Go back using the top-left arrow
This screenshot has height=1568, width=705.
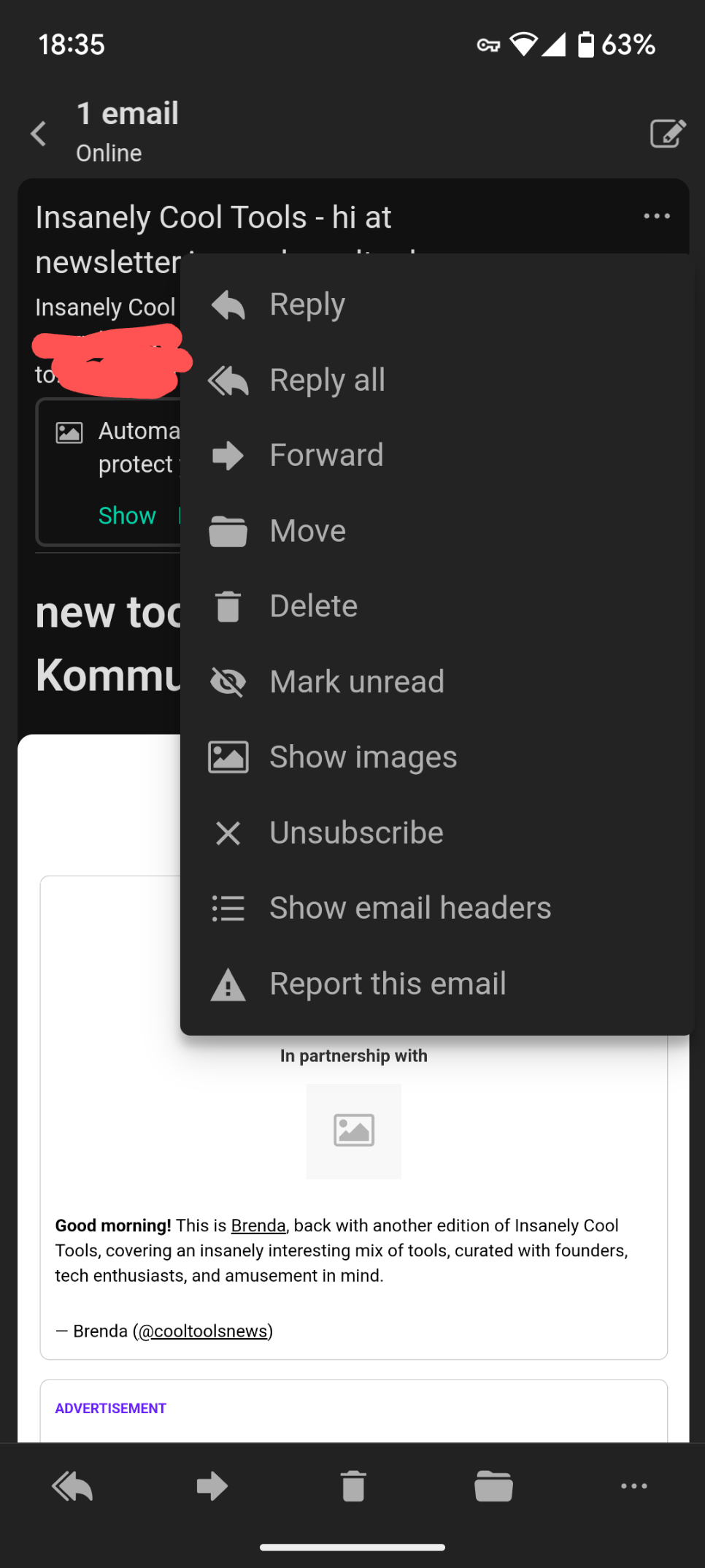click(x=39, y=134)
